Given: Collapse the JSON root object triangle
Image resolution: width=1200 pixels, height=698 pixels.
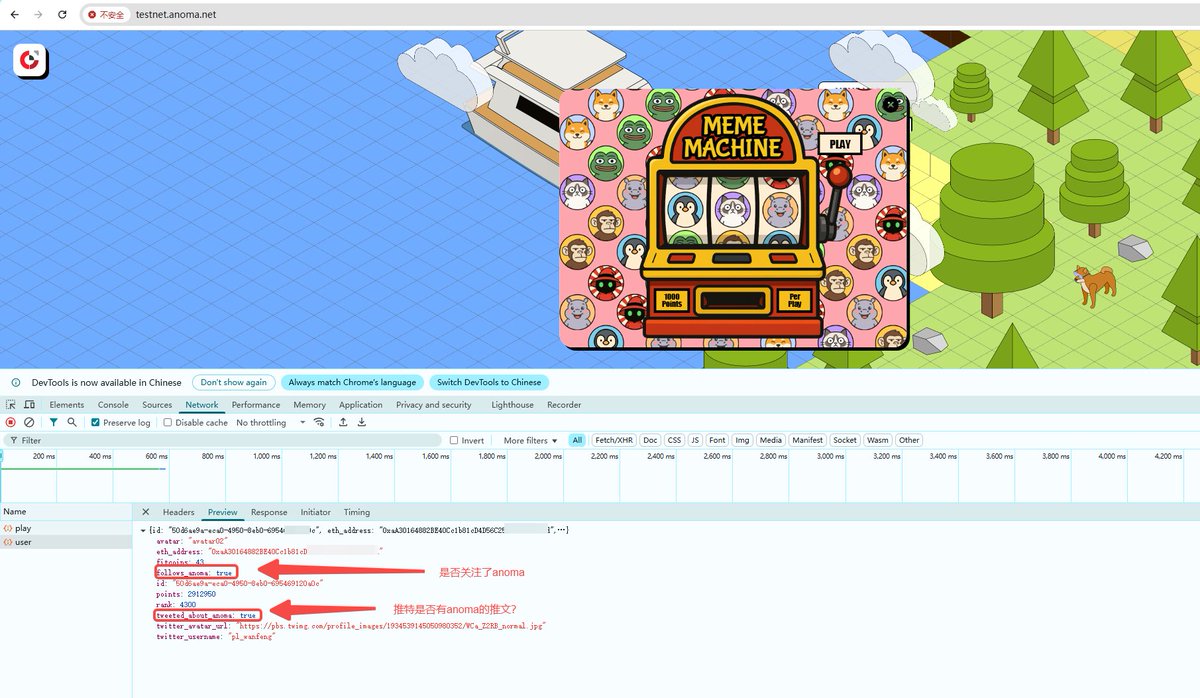Looking at the screenshot, I should (141, 529).
